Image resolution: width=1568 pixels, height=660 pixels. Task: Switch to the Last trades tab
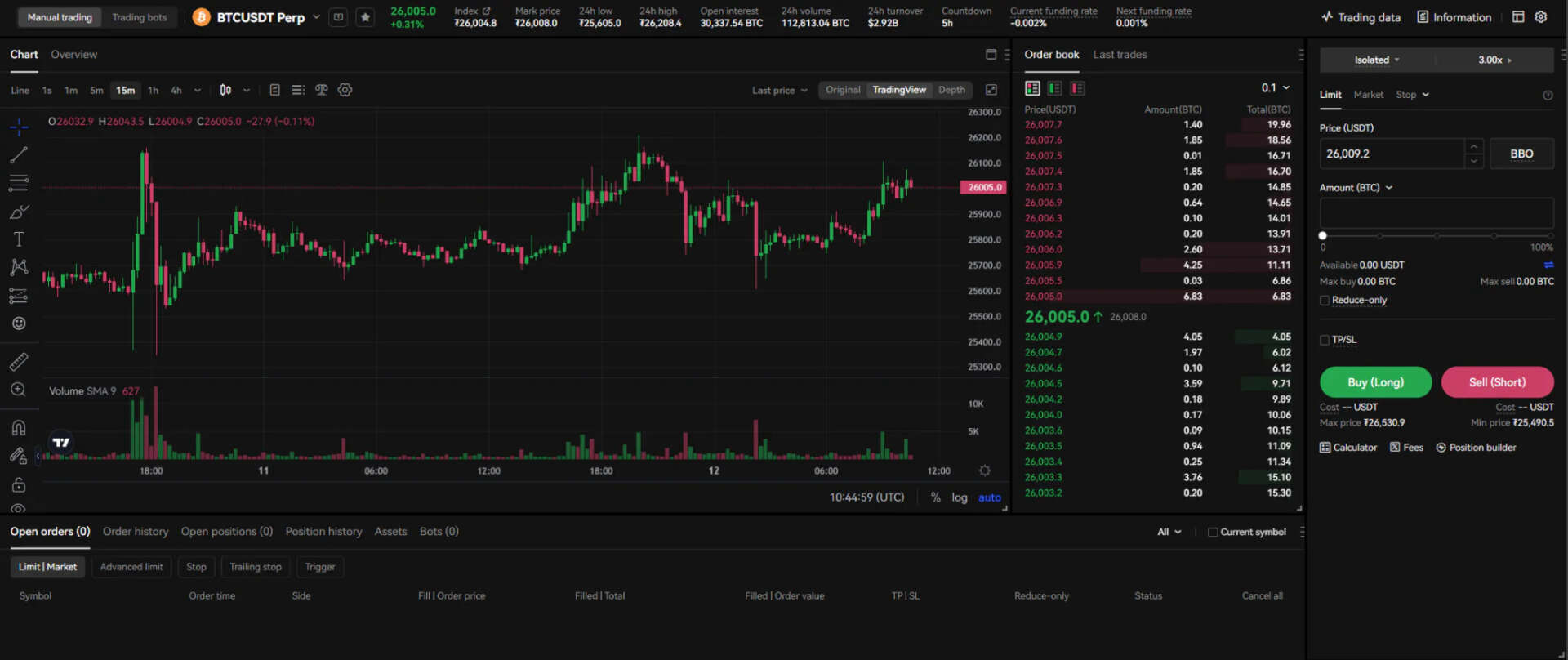(x=1120, y=55)
